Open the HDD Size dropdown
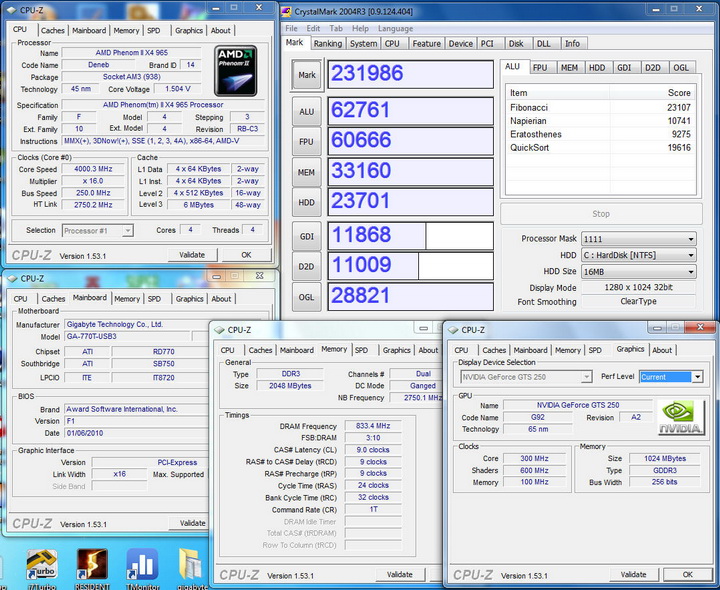The width and height of the screenshot is (720, 590). point(639,272)
